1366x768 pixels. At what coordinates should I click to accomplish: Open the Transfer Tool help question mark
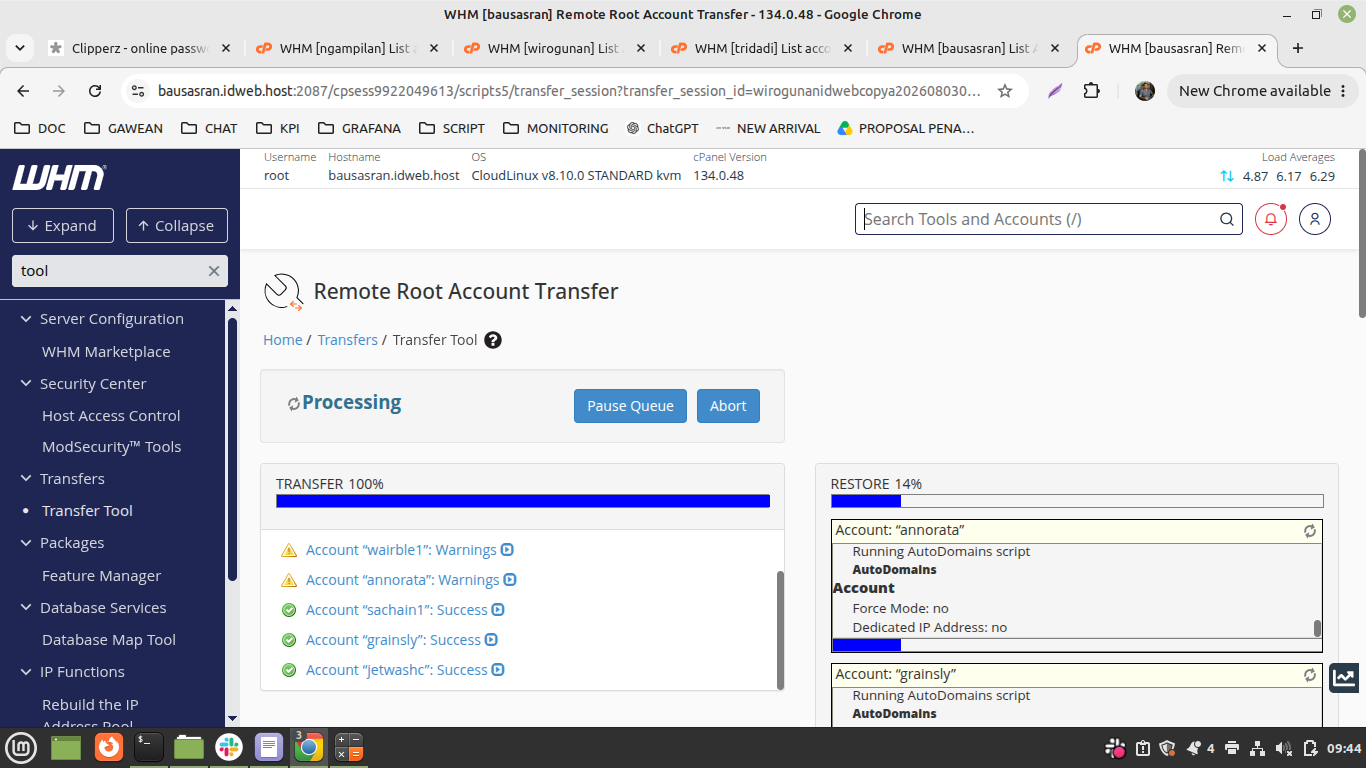[x=493, y=340]
